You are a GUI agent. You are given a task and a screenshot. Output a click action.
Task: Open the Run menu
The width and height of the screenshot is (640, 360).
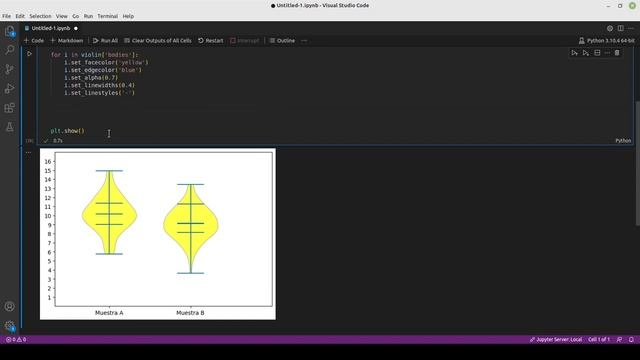[88, 16]
